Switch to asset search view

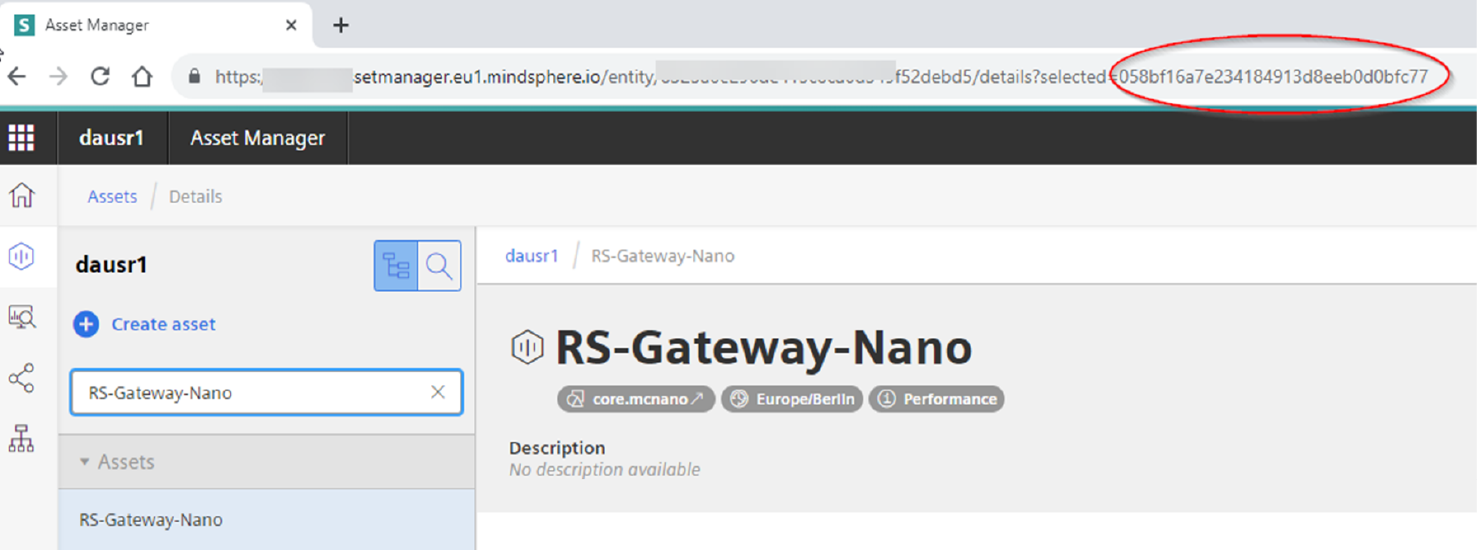(439, 266)
